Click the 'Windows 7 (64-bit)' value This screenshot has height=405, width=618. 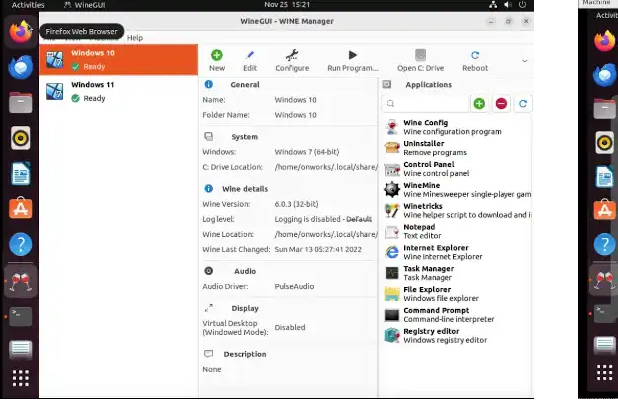point(307,152)
